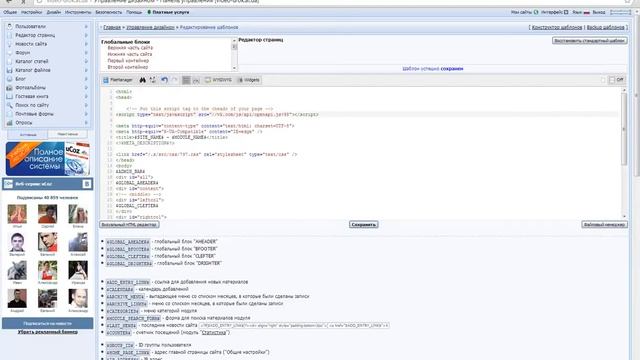Click the Управление дизайном breadcrumb link
This screenshot has height=360, width=640.
(x=150, y=27)
